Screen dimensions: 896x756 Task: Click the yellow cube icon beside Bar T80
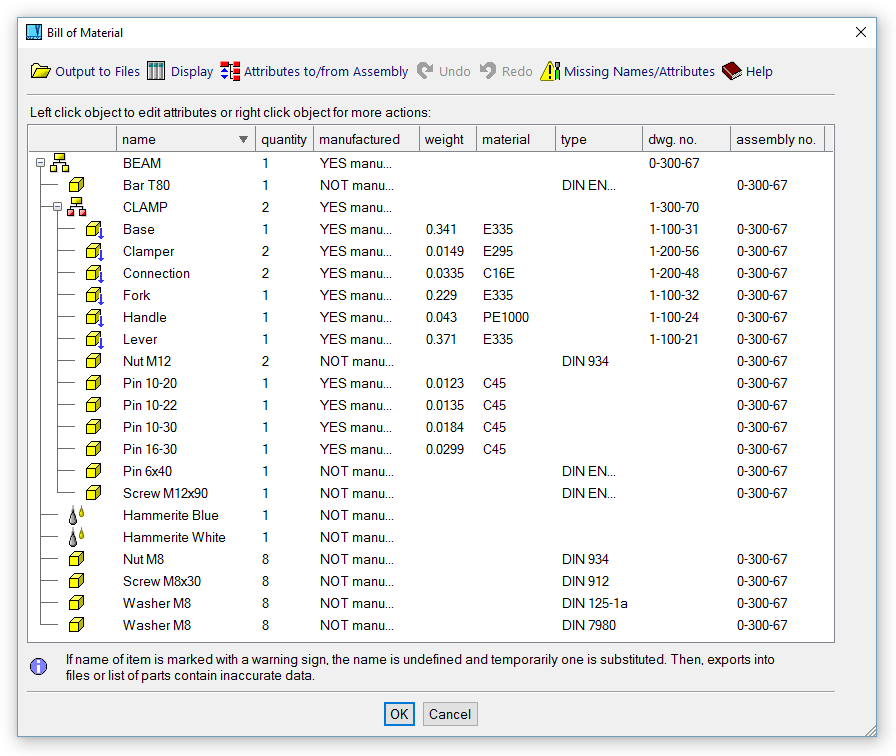[x=77, y=185]
